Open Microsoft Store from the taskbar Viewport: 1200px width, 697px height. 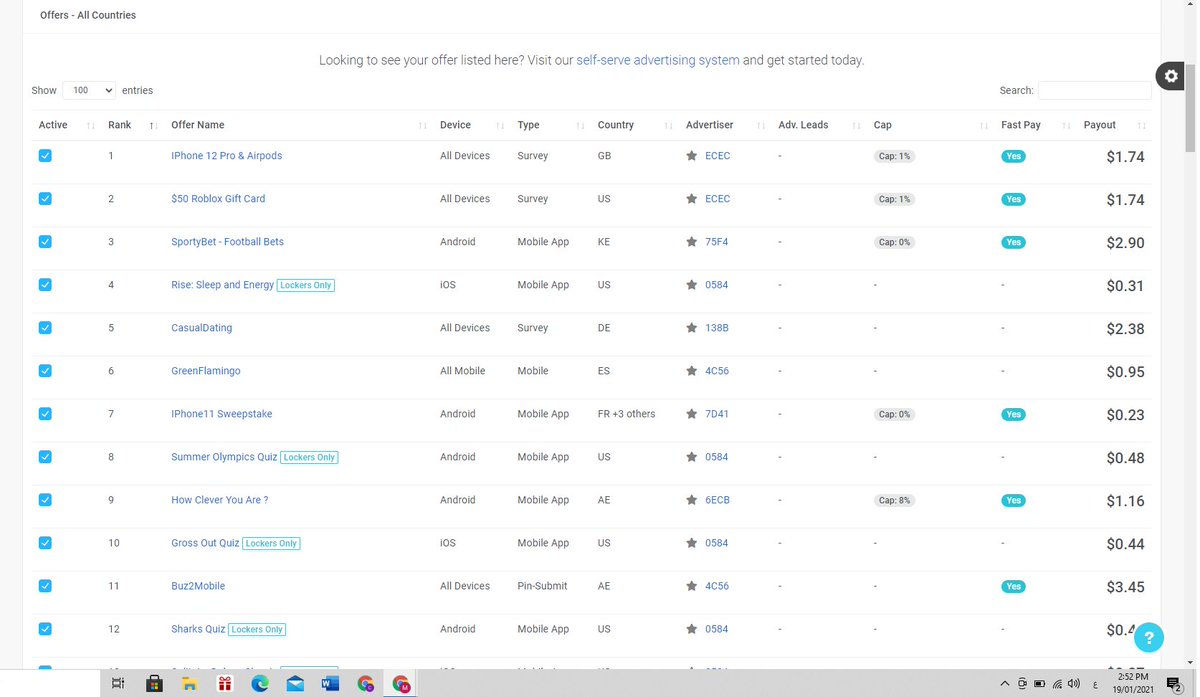[x=154, y=684]
